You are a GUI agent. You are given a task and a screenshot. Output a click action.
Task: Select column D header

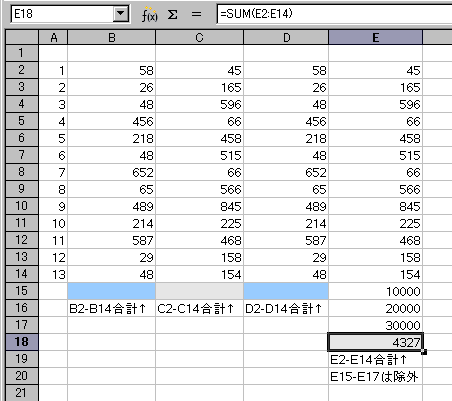286,37
